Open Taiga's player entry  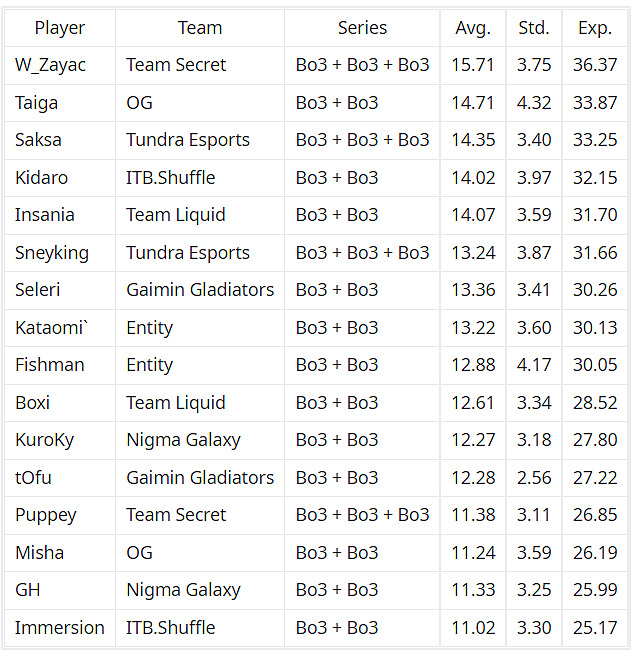(x=37, y=103)
